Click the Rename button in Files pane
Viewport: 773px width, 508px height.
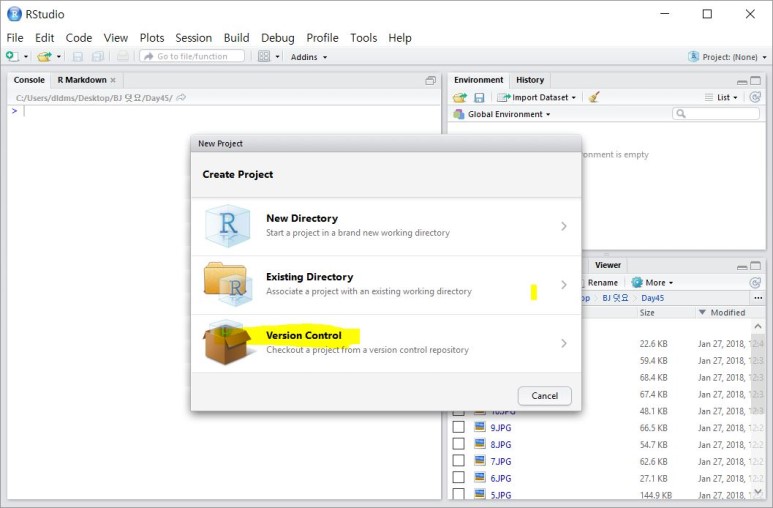(x=602, y=283)
